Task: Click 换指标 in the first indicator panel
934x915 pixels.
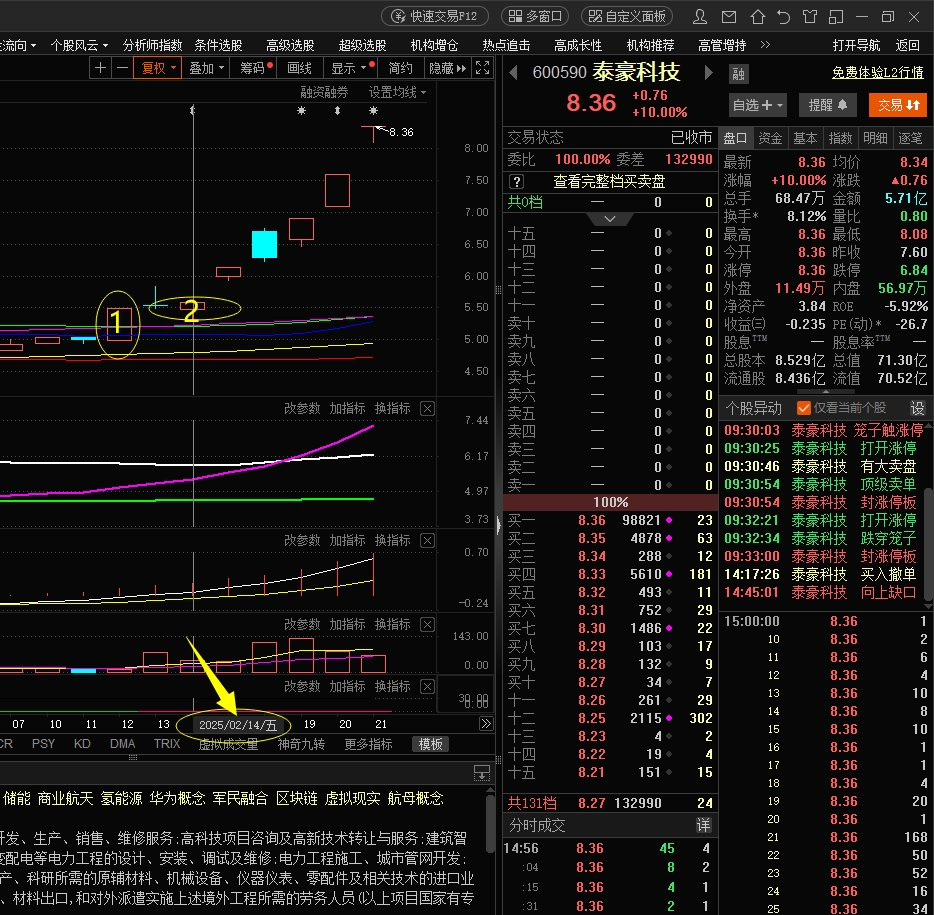Action: pos(392,409)
